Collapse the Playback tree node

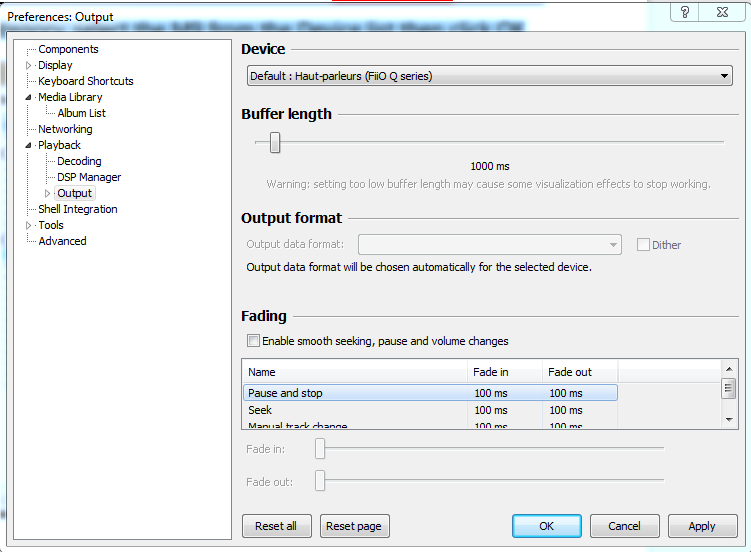coord(28,145)
